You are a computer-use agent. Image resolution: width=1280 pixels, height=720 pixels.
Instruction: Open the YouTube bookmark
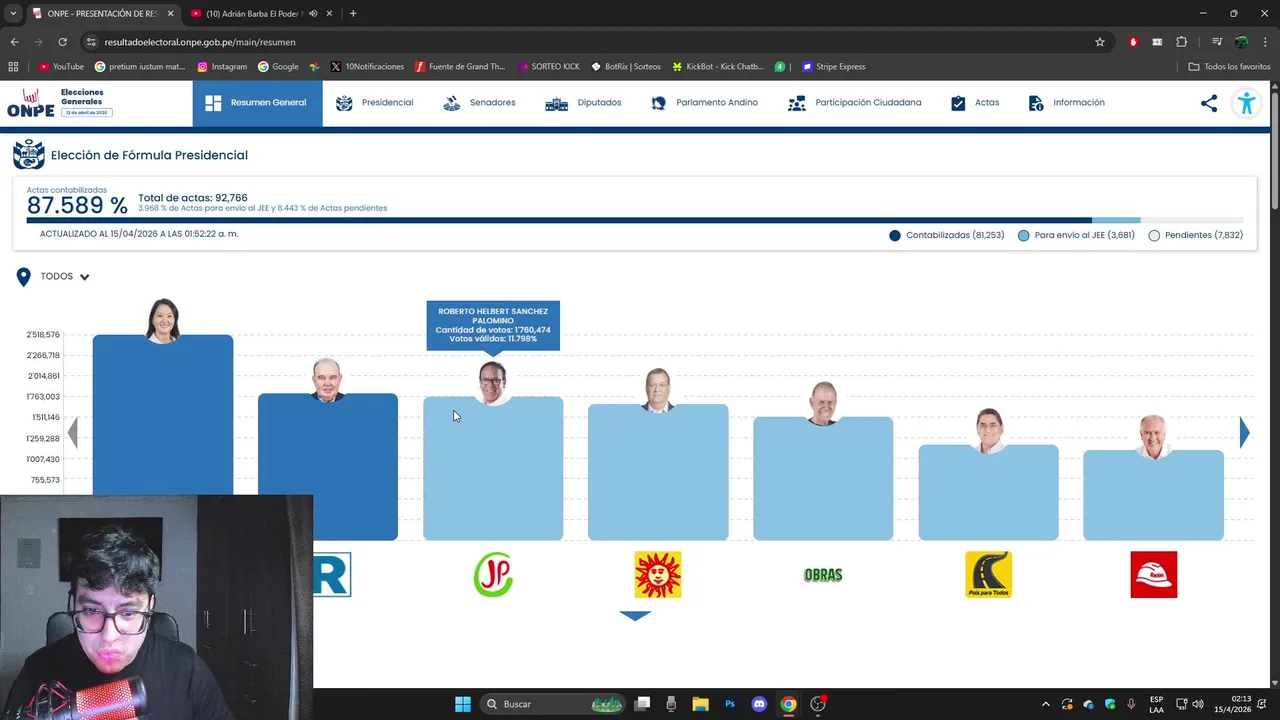tap(61, 67)
